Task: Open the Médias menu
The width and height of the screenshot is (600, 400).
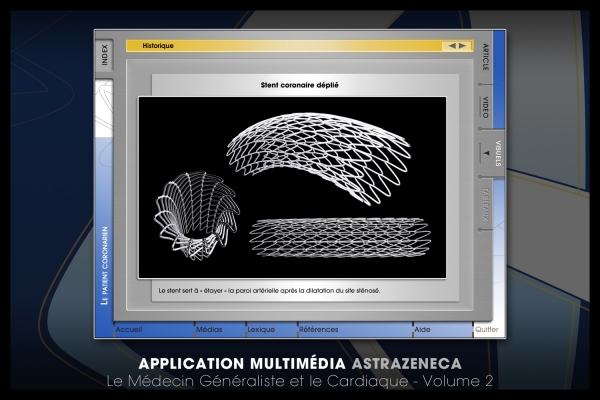Action: point(209,329)
